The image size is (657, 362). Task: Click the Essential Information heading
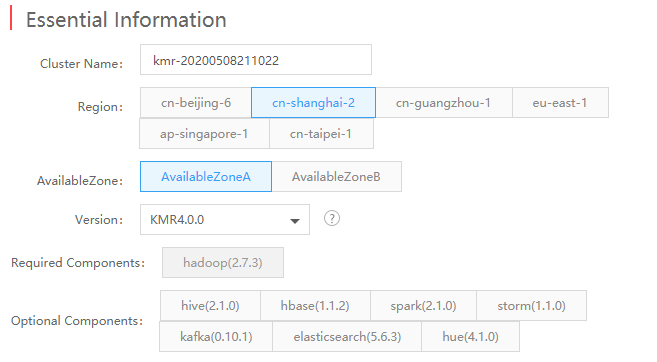pos(126,20)
